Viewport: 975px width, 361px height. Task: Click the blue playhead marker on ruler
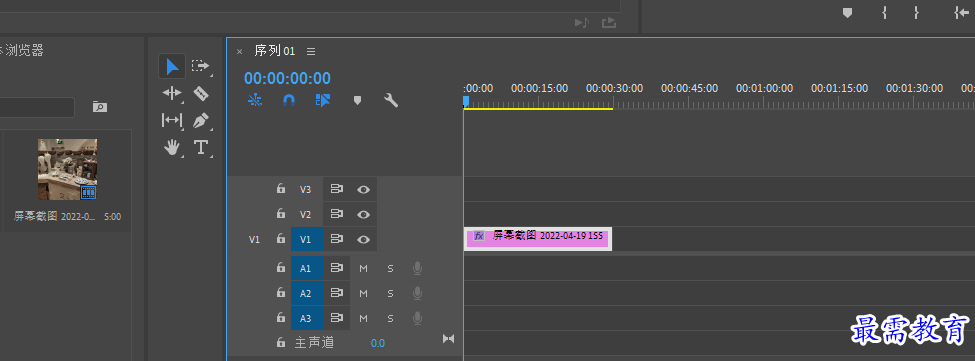coord(466,101)
